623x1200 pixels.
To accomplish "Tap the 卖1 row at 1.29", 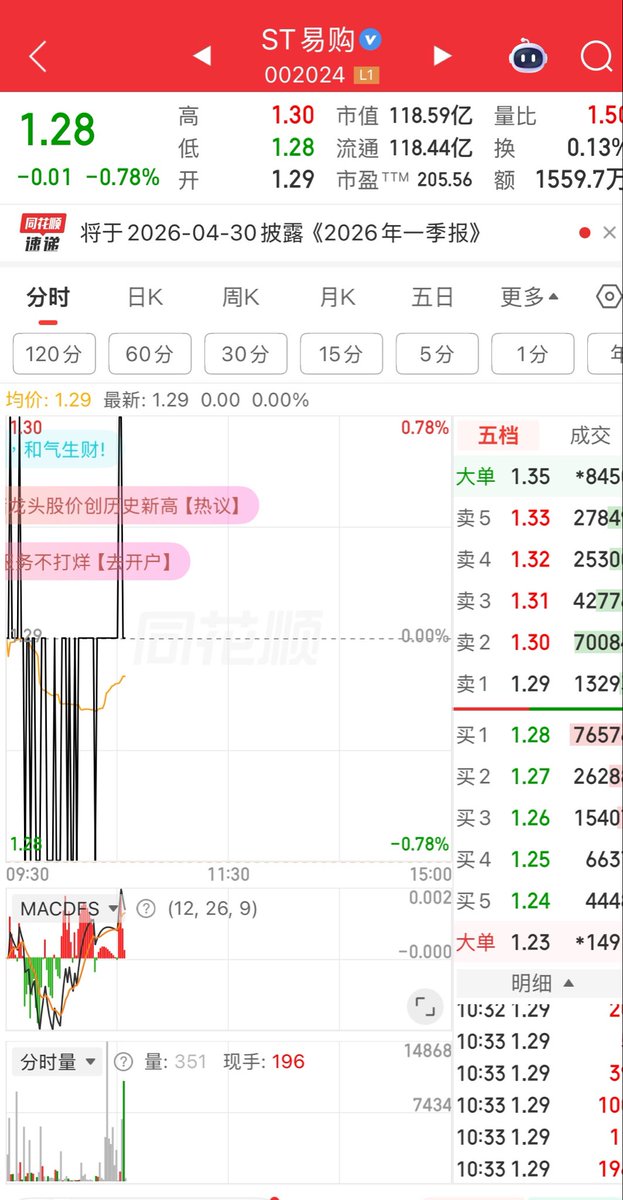I will click(540, 684).
